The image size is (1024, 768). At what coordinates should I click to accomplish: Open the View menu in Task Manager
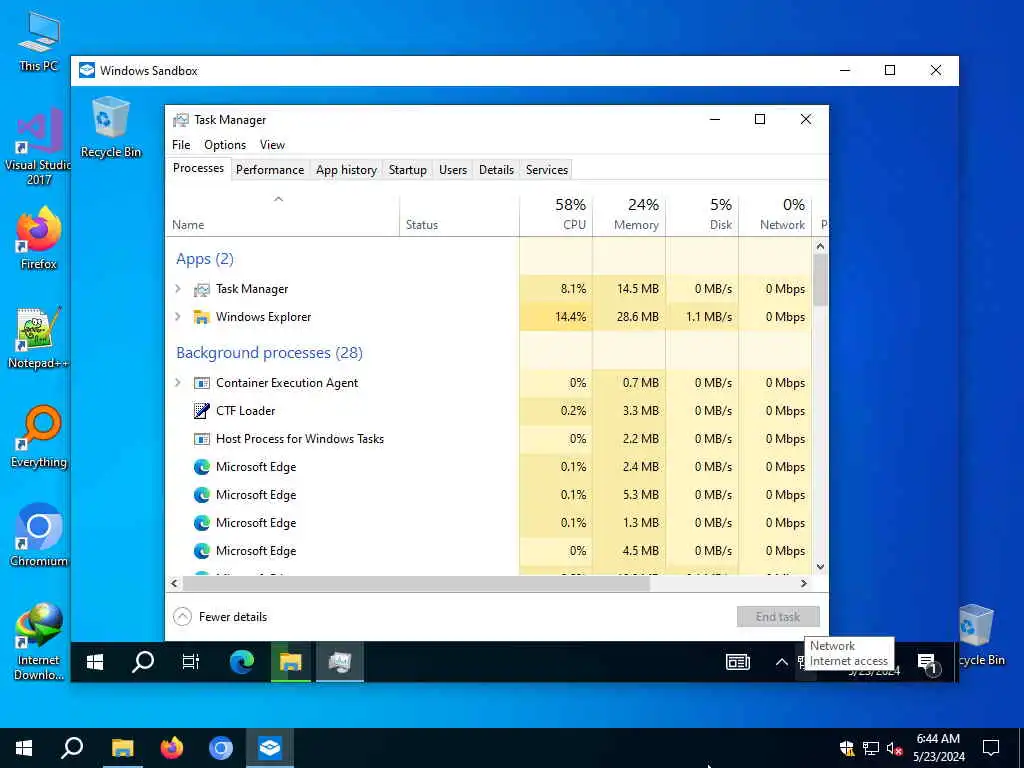click(272, 145)
